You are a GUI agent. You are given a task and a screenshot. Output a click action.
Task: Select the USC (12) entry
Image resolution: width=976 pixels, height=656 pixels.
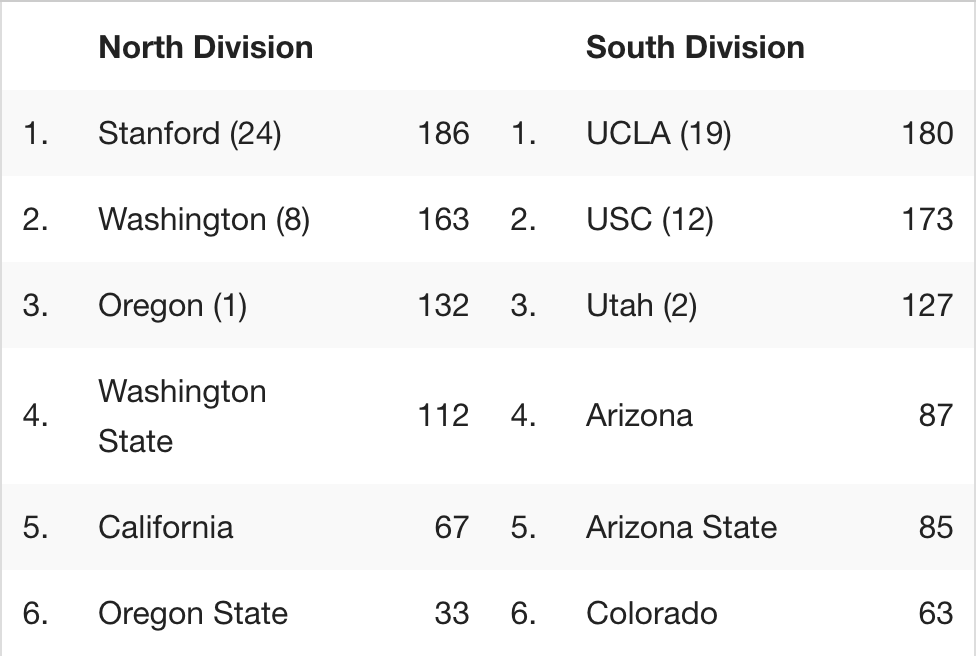click(x=650, y=219)
